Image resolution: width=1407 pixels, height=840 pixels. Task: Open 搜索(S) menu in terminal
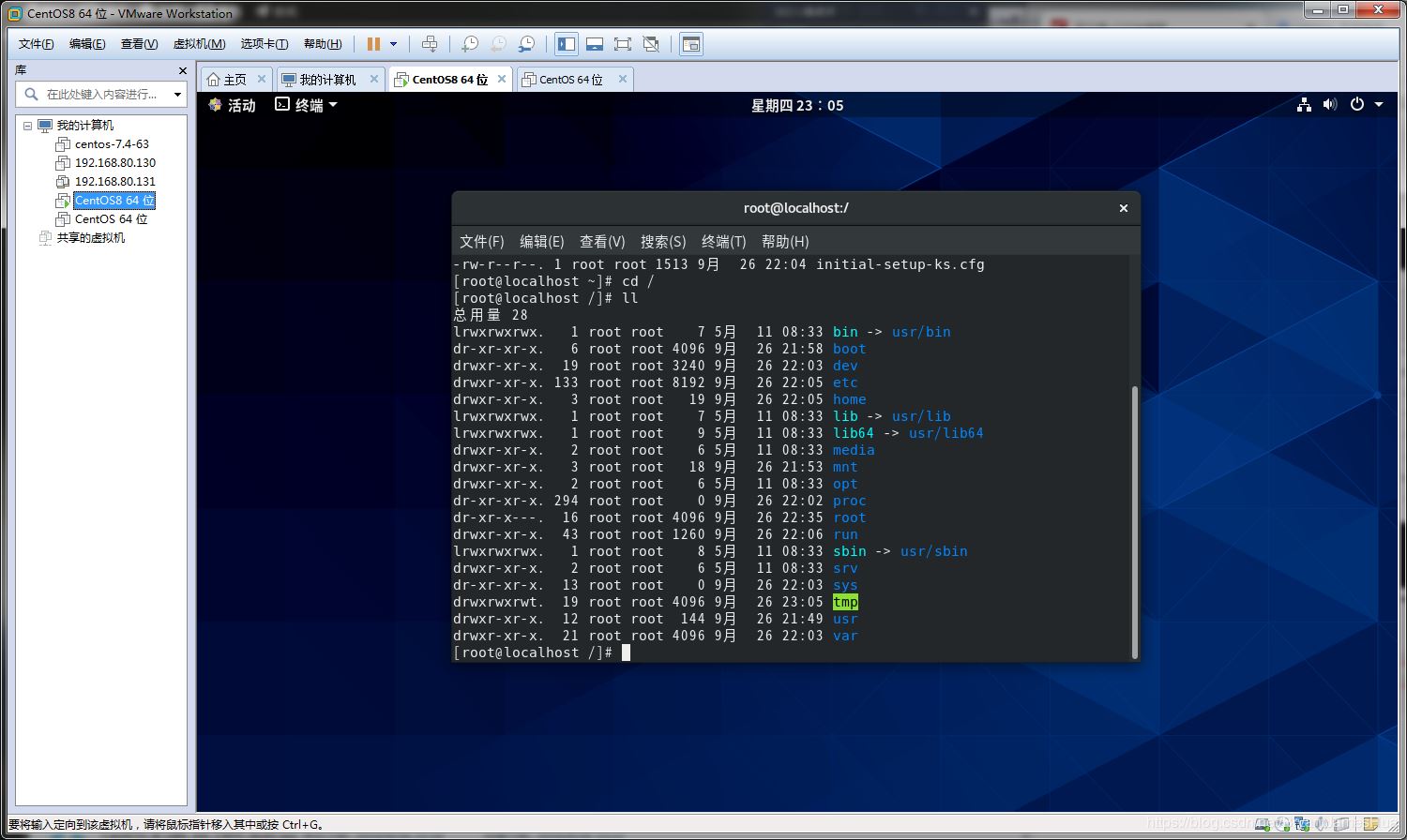pyautogui.click(x=662, y=242)
